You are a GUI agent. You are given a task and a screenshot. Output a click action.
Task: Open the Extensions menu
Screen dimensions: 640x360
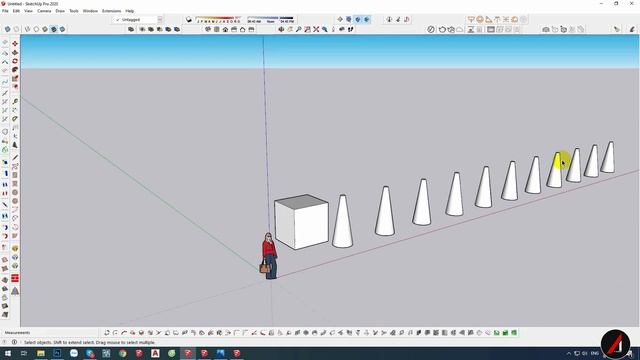(x=111, y=11)
